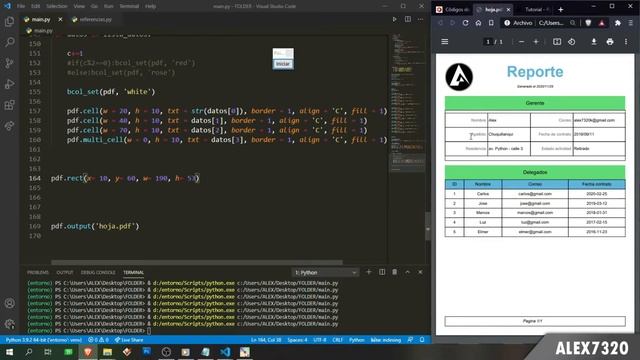Switch to the OUTPUT panel tab
640x360 pixels.
click(64, 272)
